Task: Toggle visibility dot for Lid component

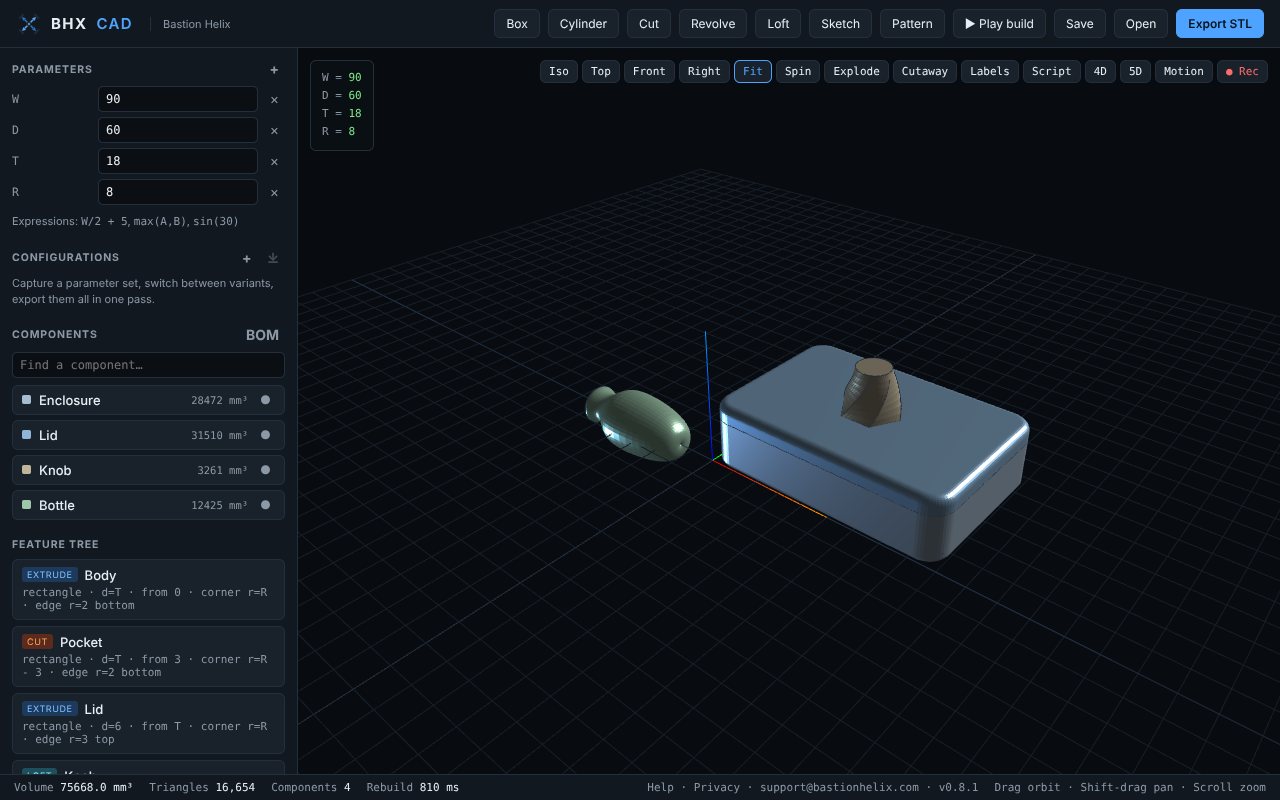Action: [x=265, y=435]
